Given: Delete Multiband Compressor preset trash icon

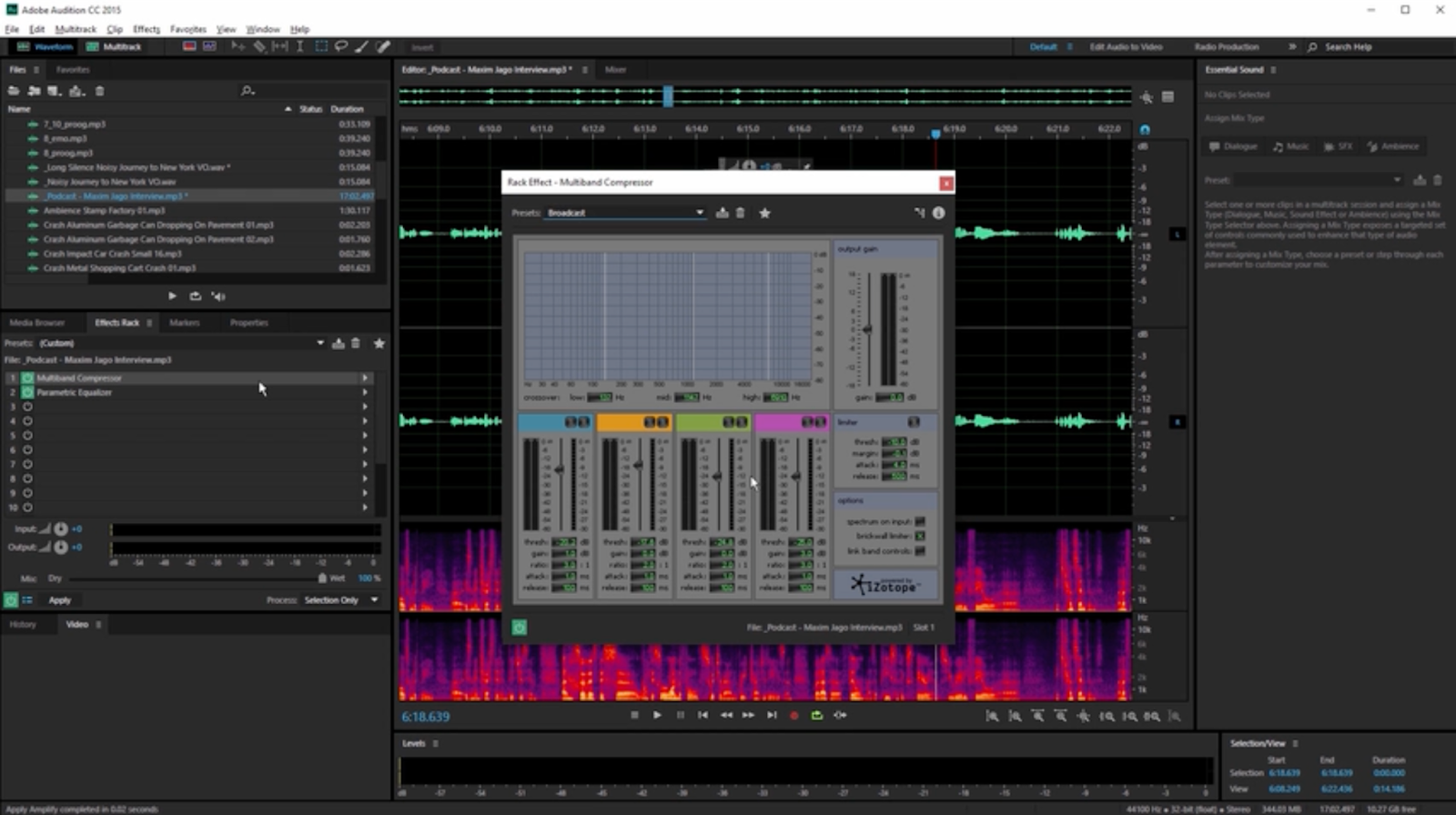Looking at the screenshot, I should [x=740, y=213].
